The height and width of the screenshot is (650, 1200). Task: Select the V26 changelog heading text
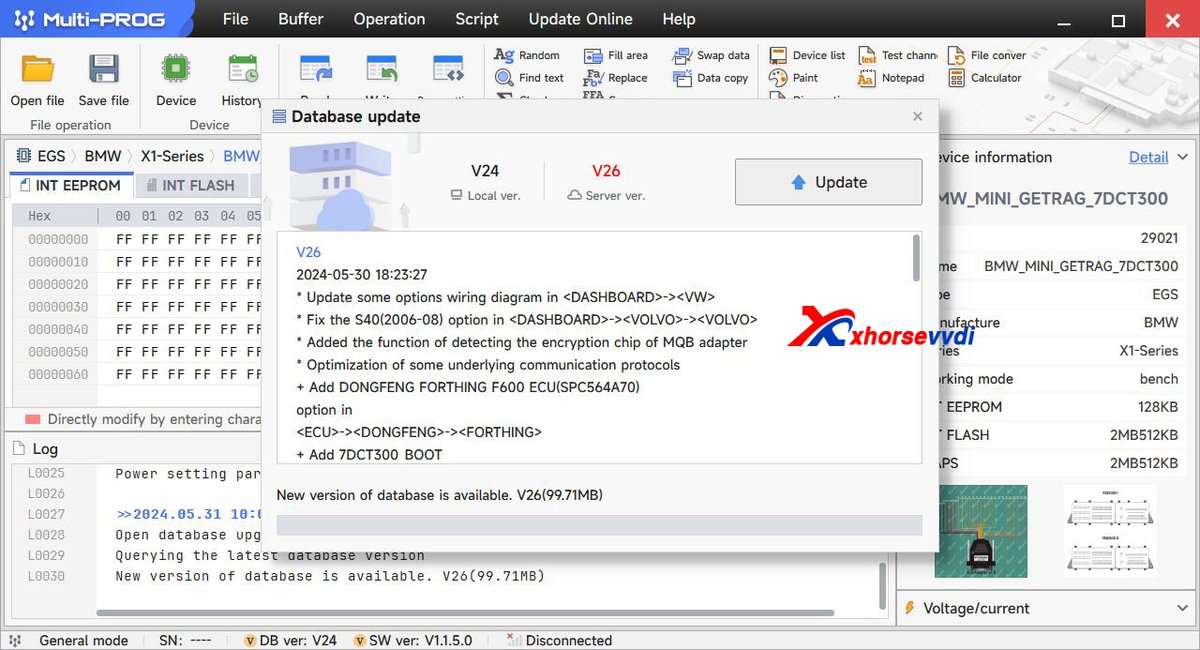tap(309, 252)
